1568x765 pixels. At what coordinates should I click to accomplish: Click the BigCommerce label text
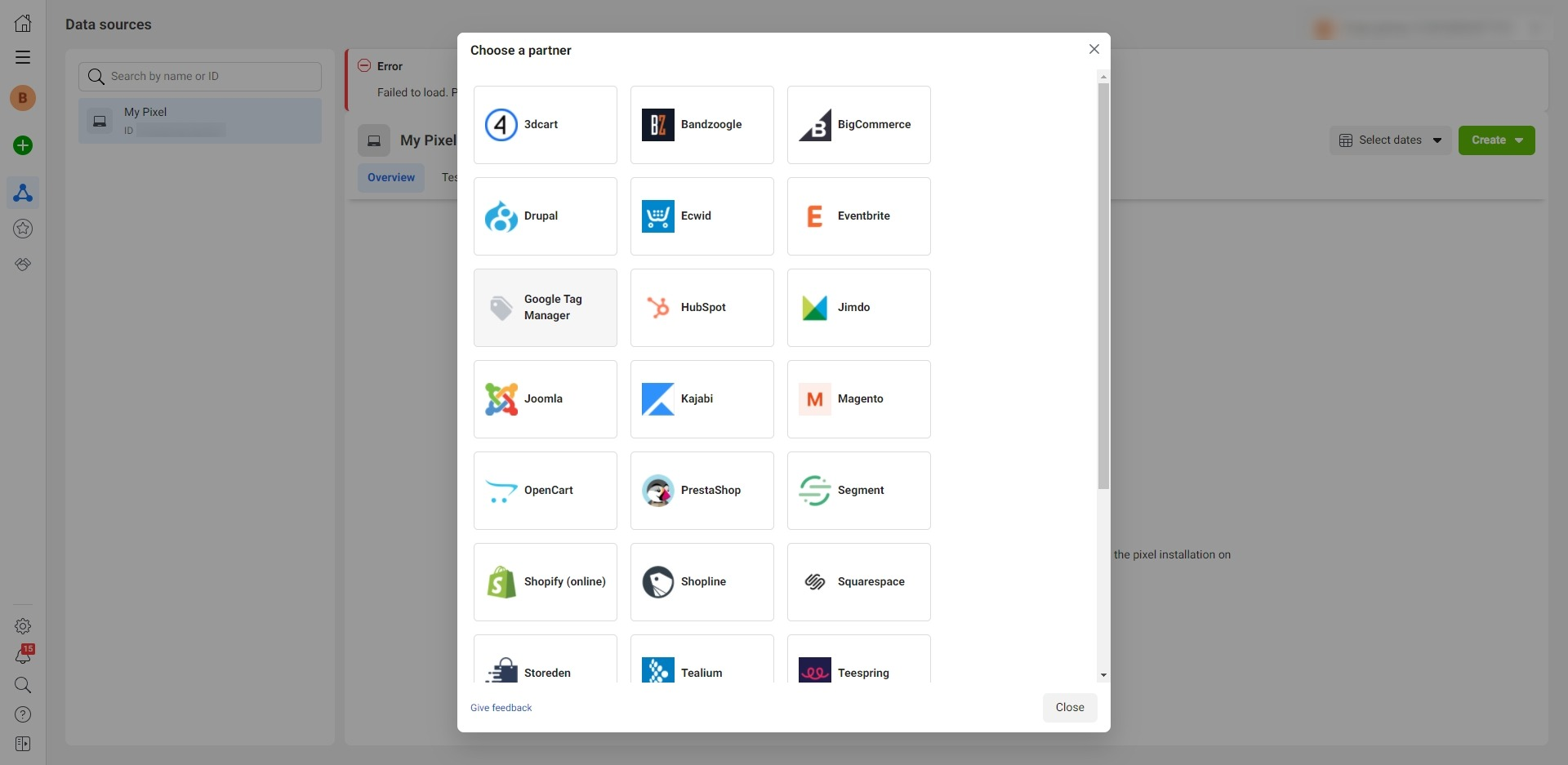pyautogui.click(x=874, y=125)
